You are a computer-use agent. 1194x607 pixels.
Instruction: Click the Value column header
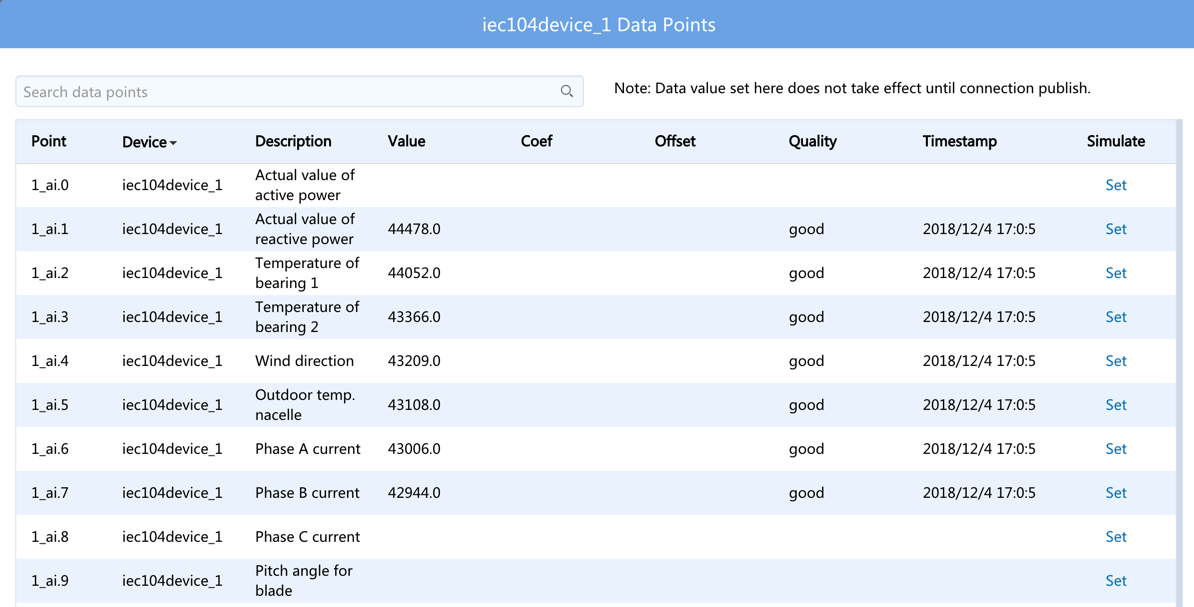point(407,141)
